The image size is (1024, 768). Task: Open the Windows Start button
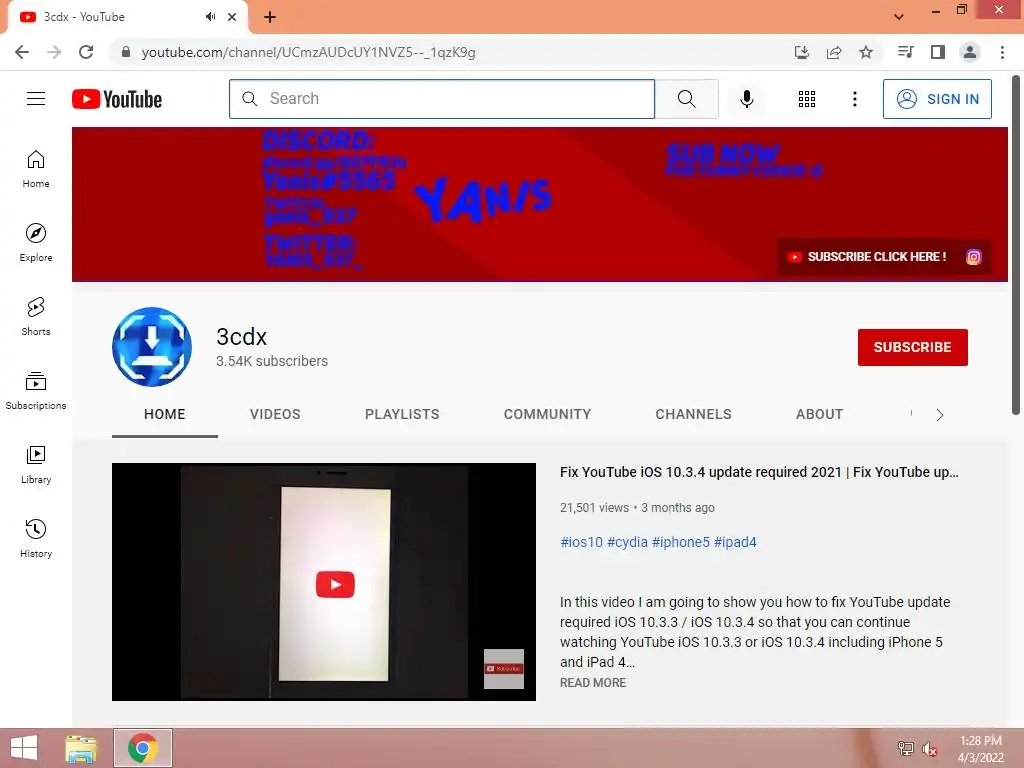coord(24,748)
